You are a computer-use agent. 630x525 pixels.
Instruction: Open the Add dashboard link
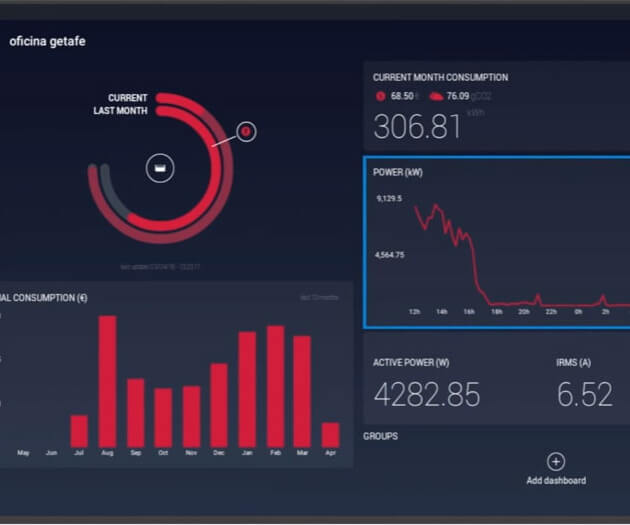(x=556, y=468)
